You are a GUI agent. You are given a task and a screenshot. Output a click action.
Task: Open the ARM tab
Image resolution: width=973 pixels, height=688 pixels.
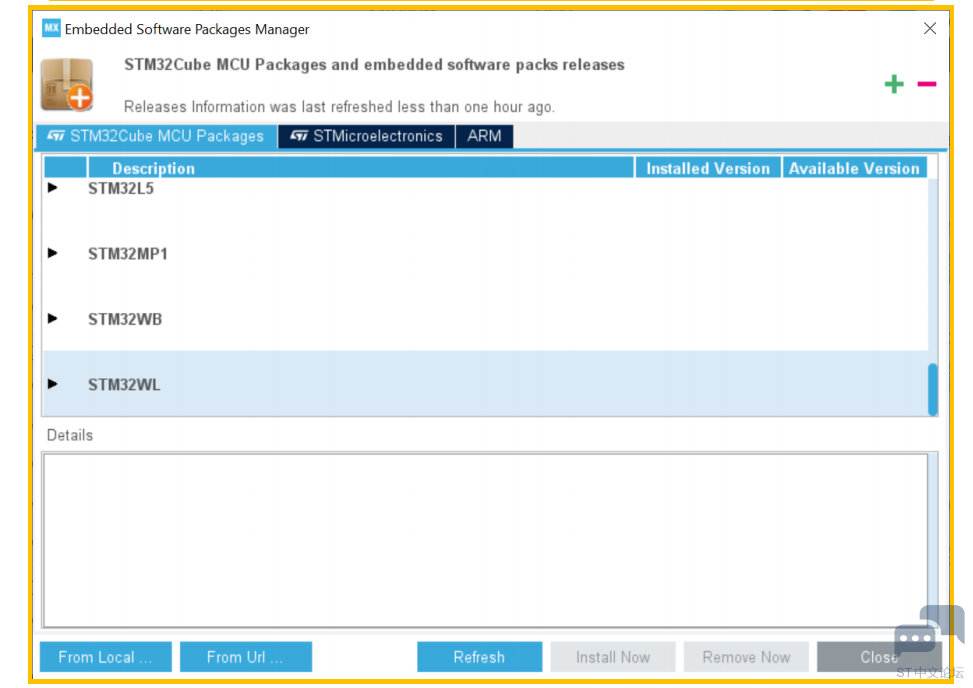click(484, 136)
